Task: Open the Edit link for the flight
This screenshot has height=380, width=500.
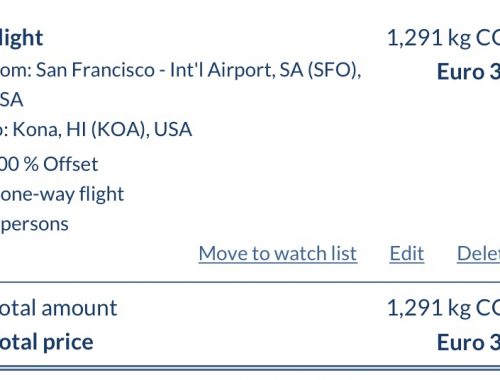Action: (x=407, y=254)
